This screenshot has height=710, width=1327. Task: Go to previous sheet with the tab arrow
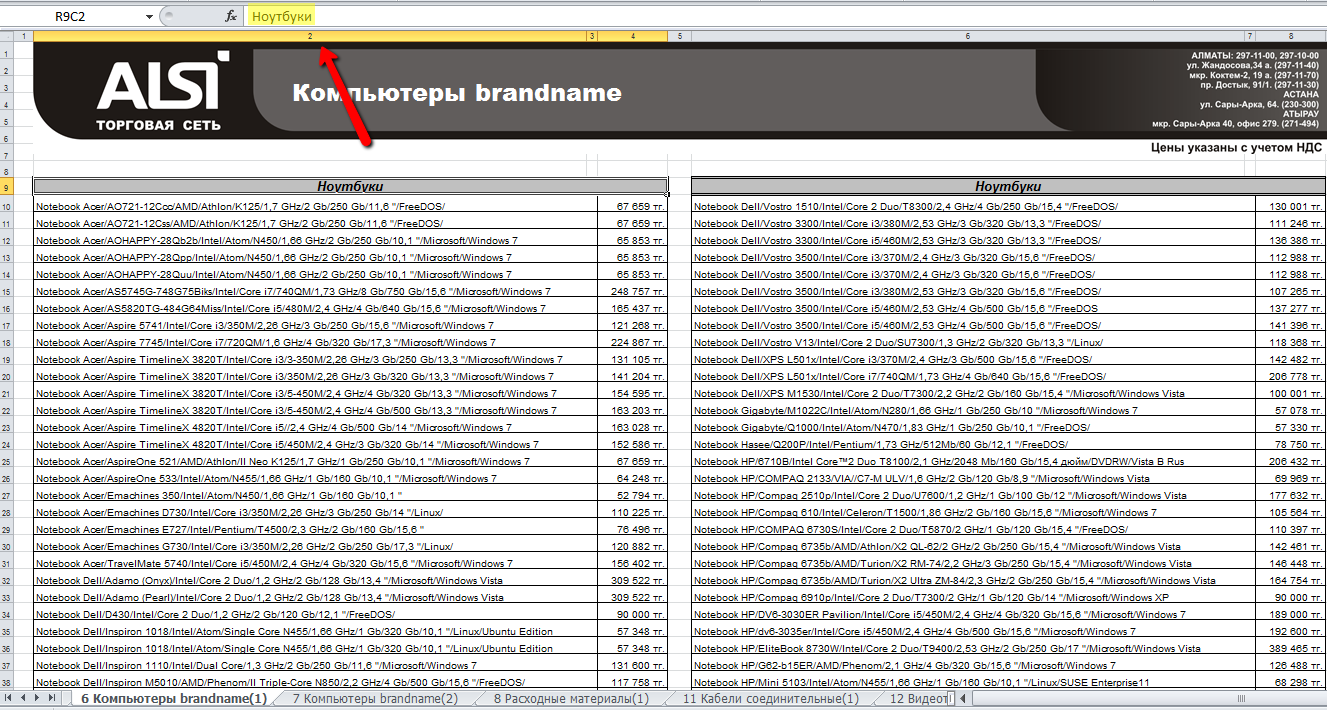pos(25,699)
